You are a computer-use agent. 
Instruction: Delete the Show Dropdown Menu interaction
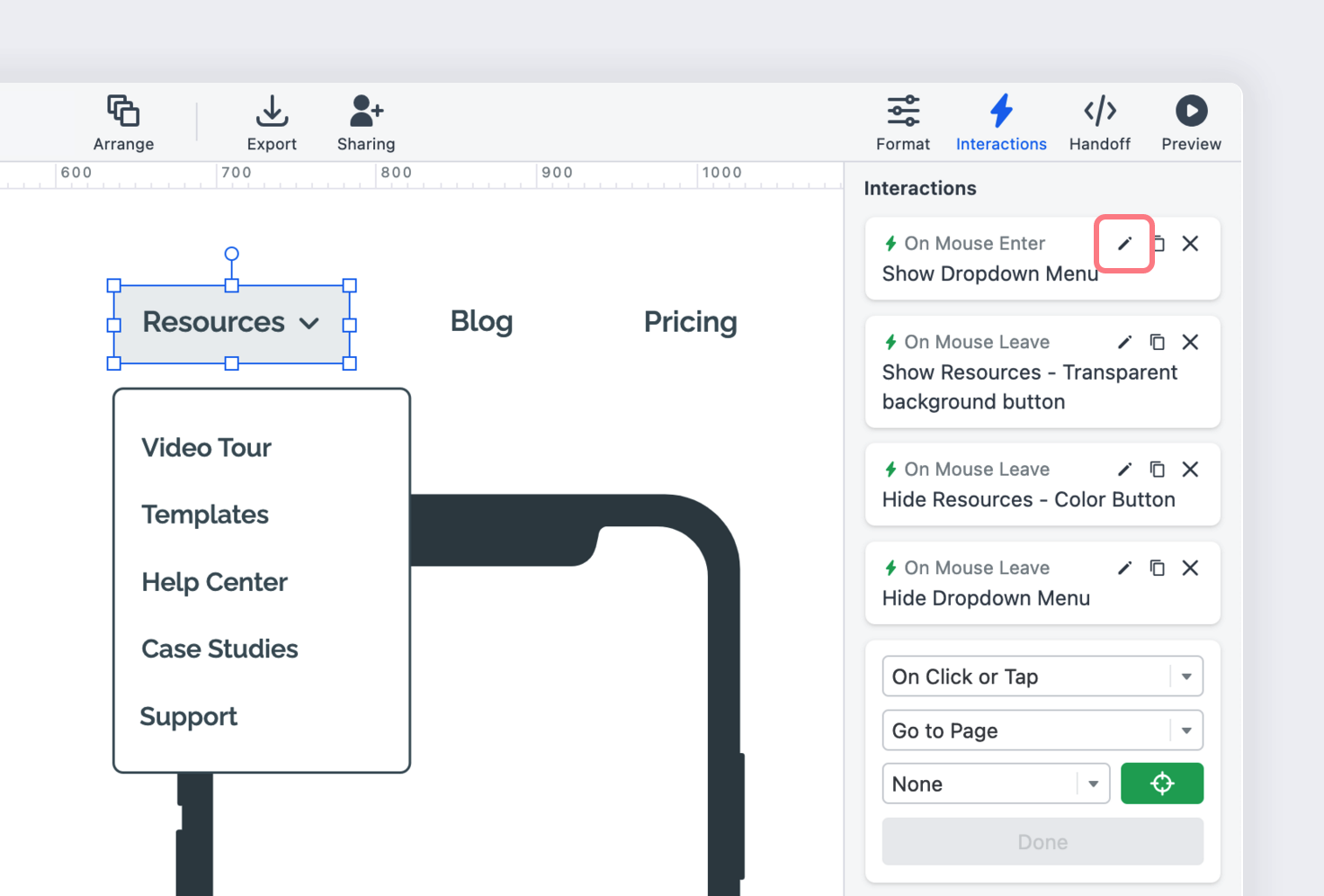click(x=1190, y=244)
